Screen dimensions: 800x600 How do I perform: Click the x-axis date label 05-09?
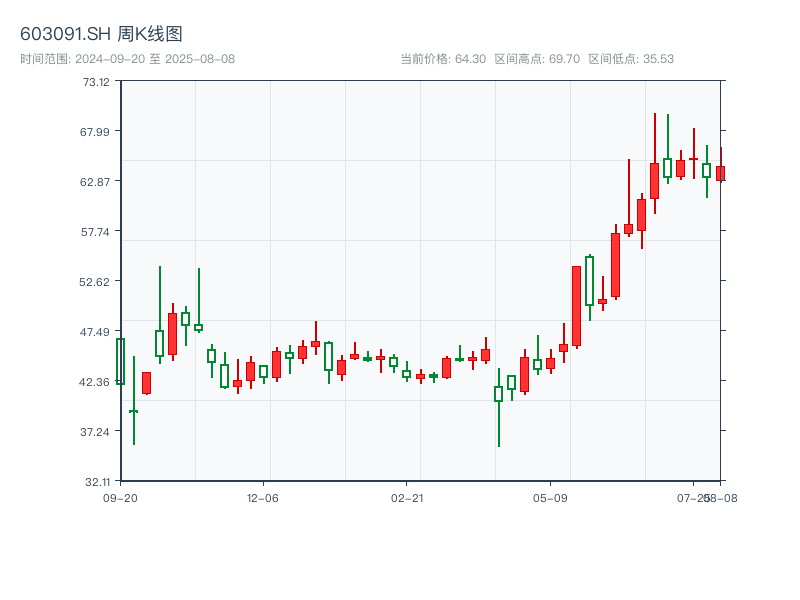pos(550,498)
